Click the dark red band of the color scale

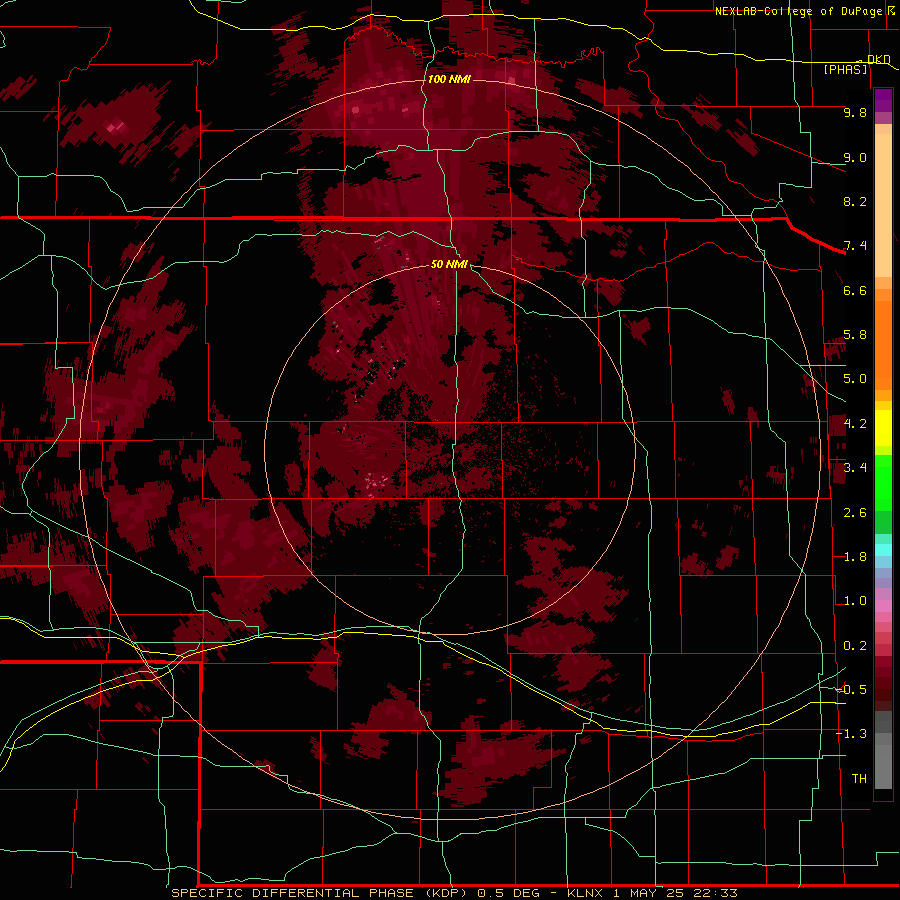coord(883,683)
